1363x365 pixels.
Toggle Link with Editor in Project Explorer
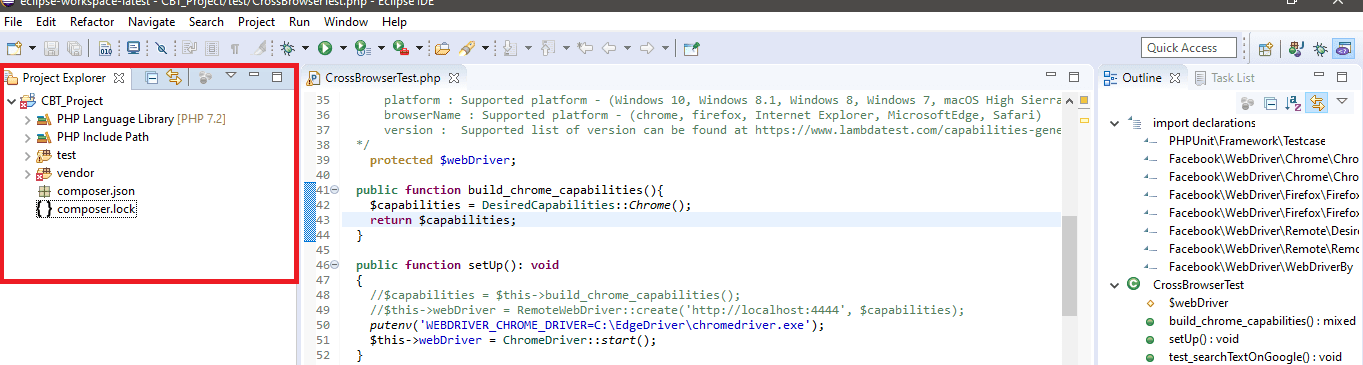tap(174, 76)
